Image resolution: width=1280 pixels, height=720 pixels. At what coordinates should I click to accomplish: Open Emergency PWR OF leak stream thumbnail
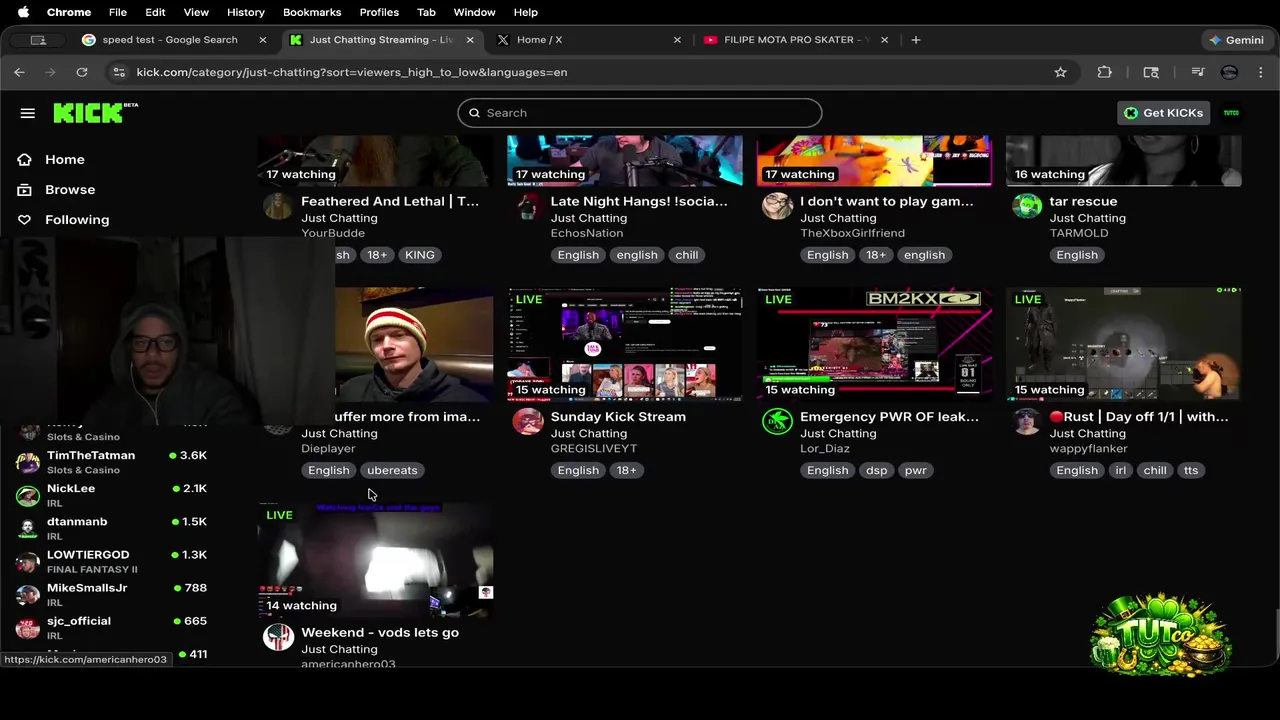pos(874,344)
